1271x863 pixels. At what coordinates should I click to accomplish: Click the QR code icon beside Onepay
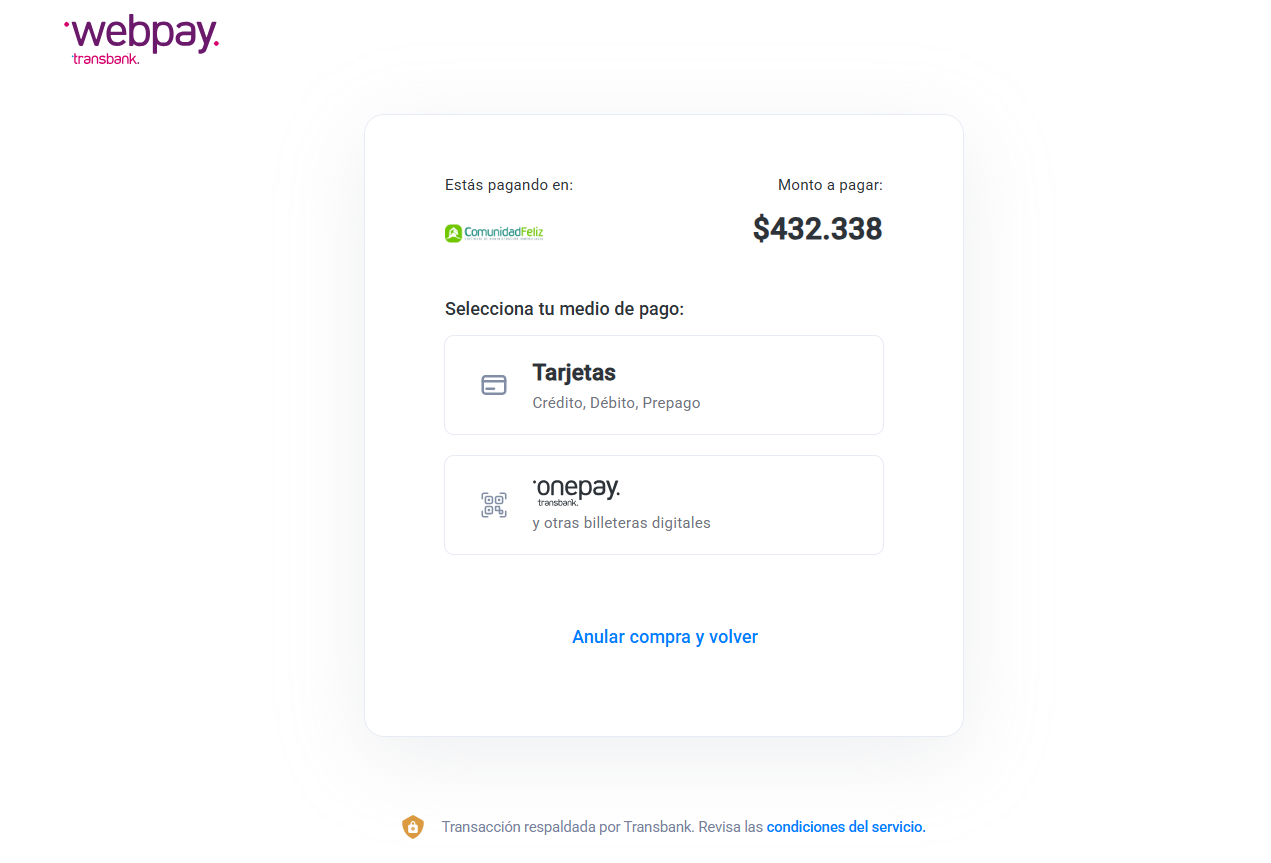point(494,505)
